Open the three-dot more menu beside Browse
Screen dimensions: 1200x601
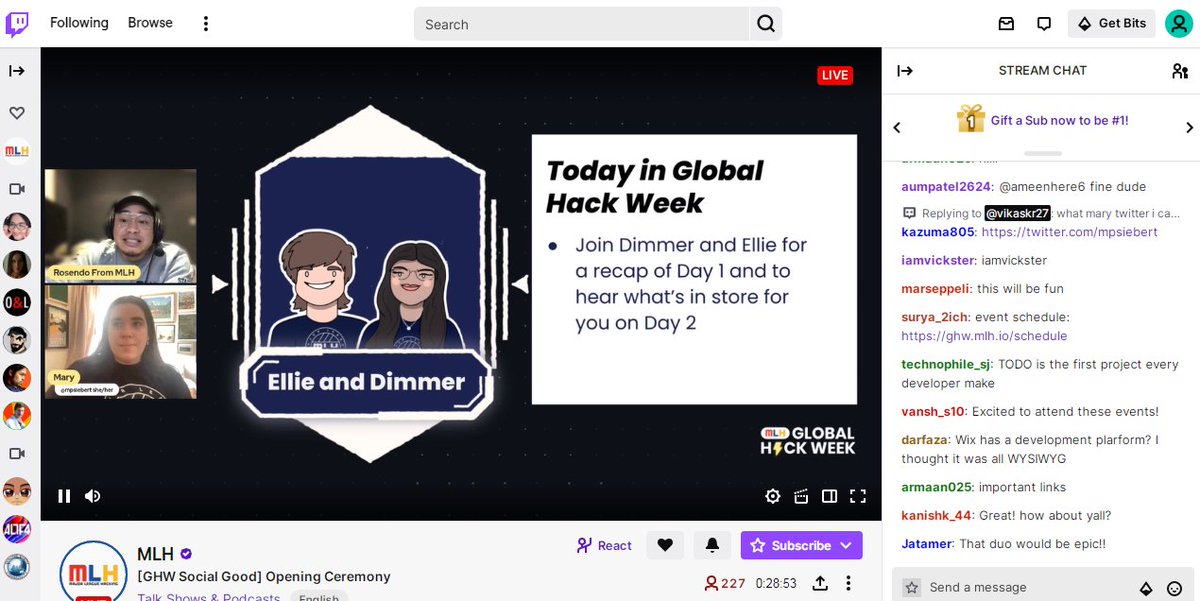coord(205,23)
